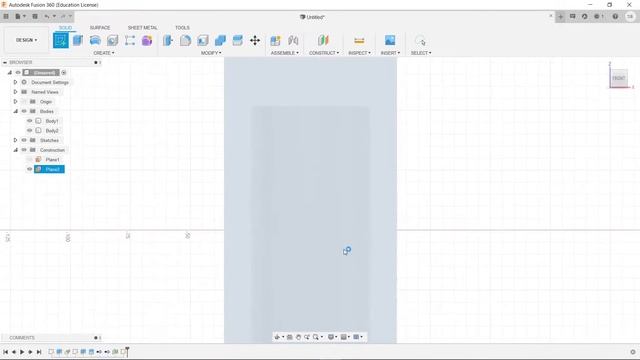Select the Combine tool icon
Viewport: 640px width, 360px height.
coord(220,40)
